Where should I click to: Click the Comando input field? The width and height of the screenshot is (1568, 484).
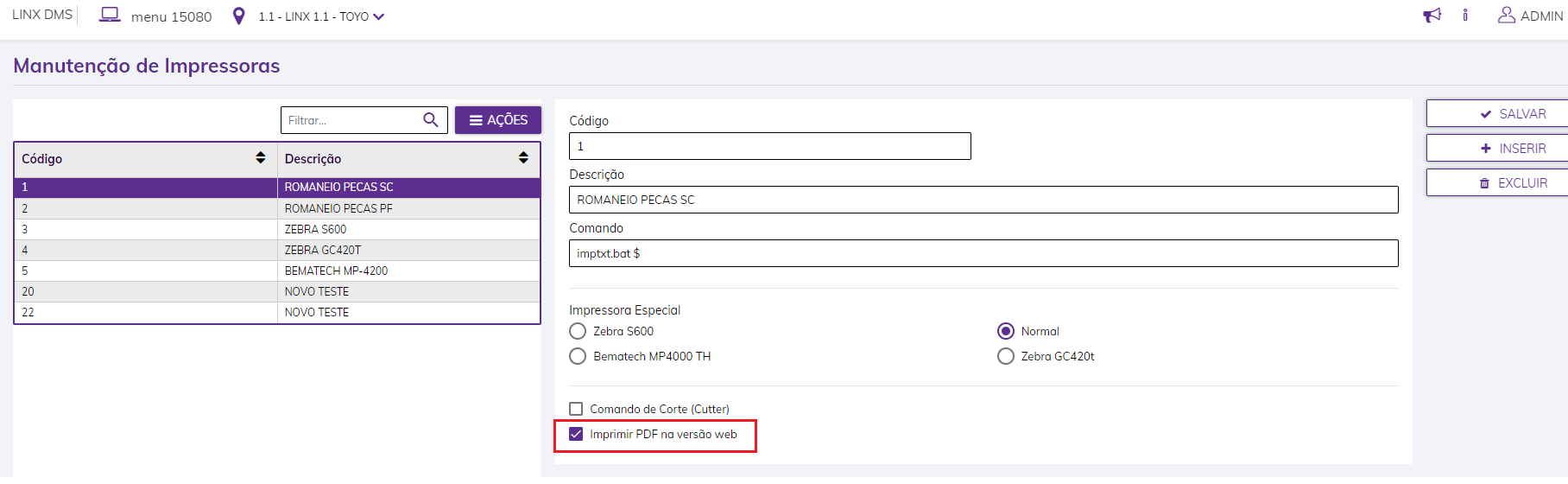click(983, 253)
